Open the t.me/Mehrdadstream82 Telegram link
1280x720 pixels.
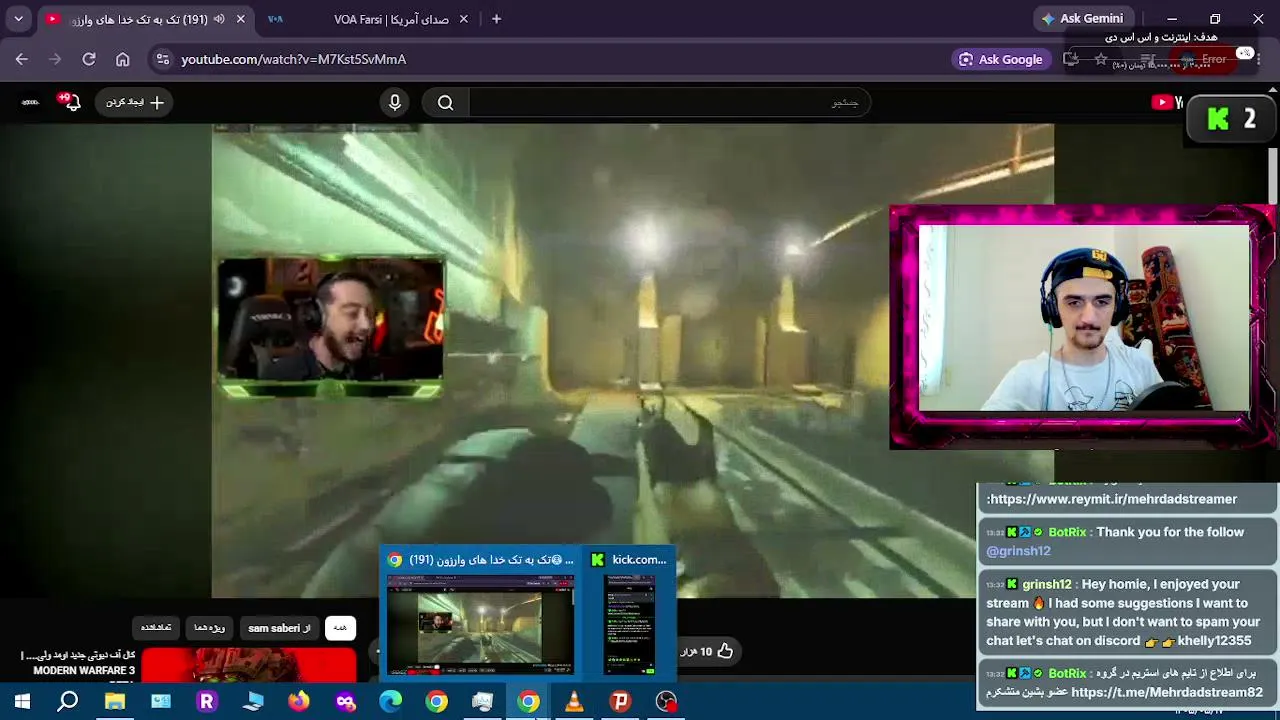pyautogui.click(x=1167, y=692)
